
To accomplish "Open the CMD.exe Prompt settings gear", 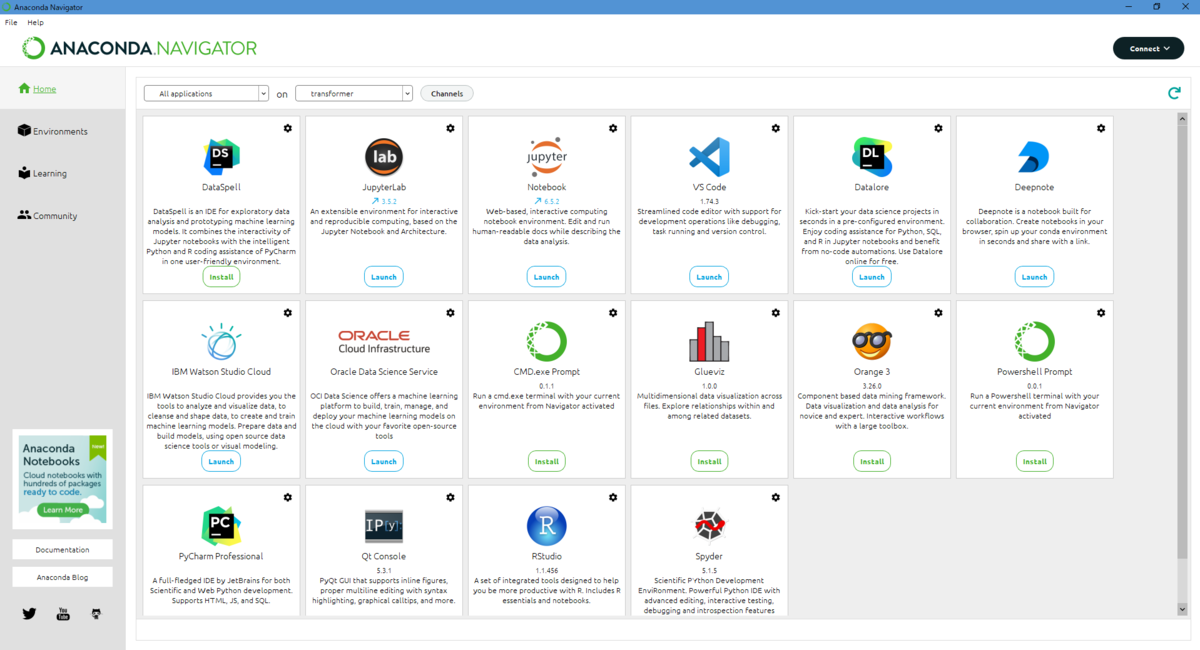I will click(613, 313).
